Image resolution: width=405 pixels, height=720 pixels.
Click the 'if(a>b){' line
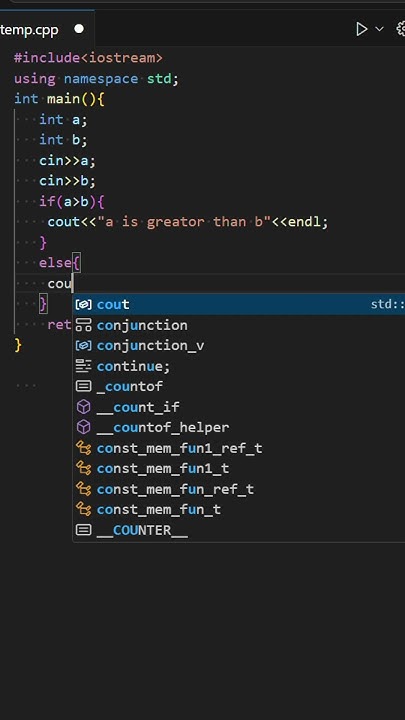[x=72, y=202]
